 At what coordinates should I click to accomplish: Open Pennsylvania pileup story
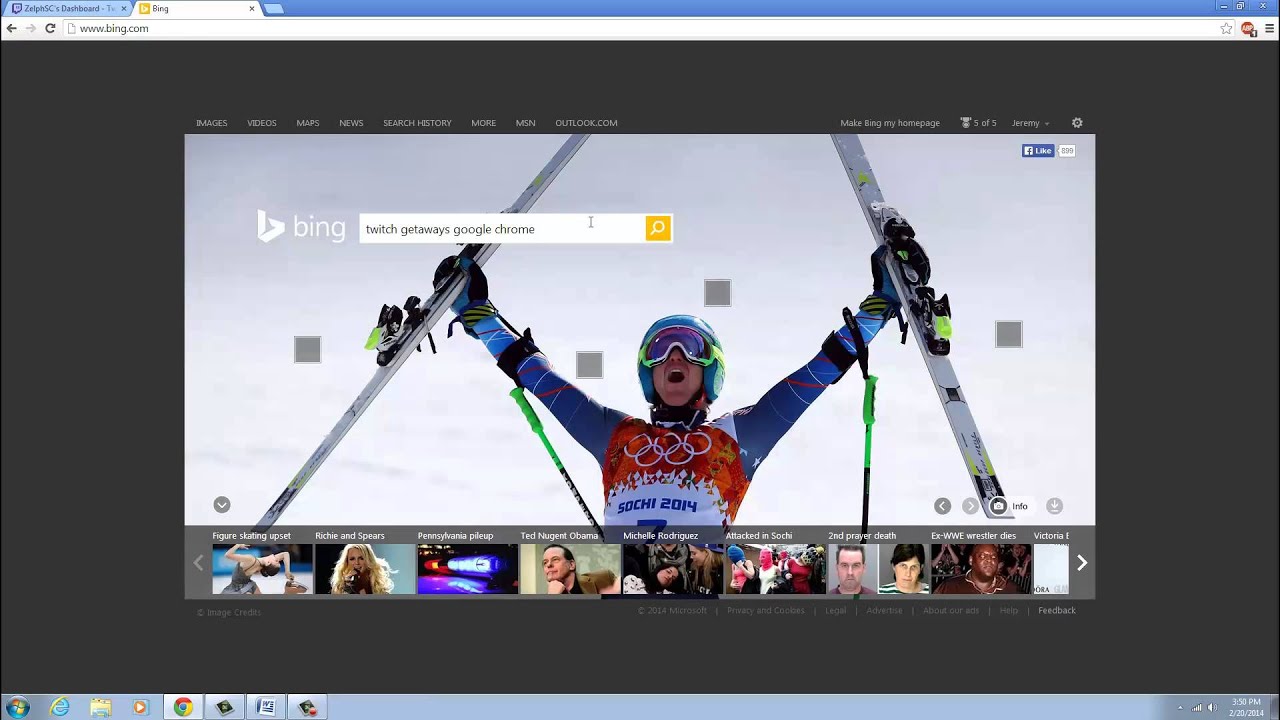tap(467, 563)
